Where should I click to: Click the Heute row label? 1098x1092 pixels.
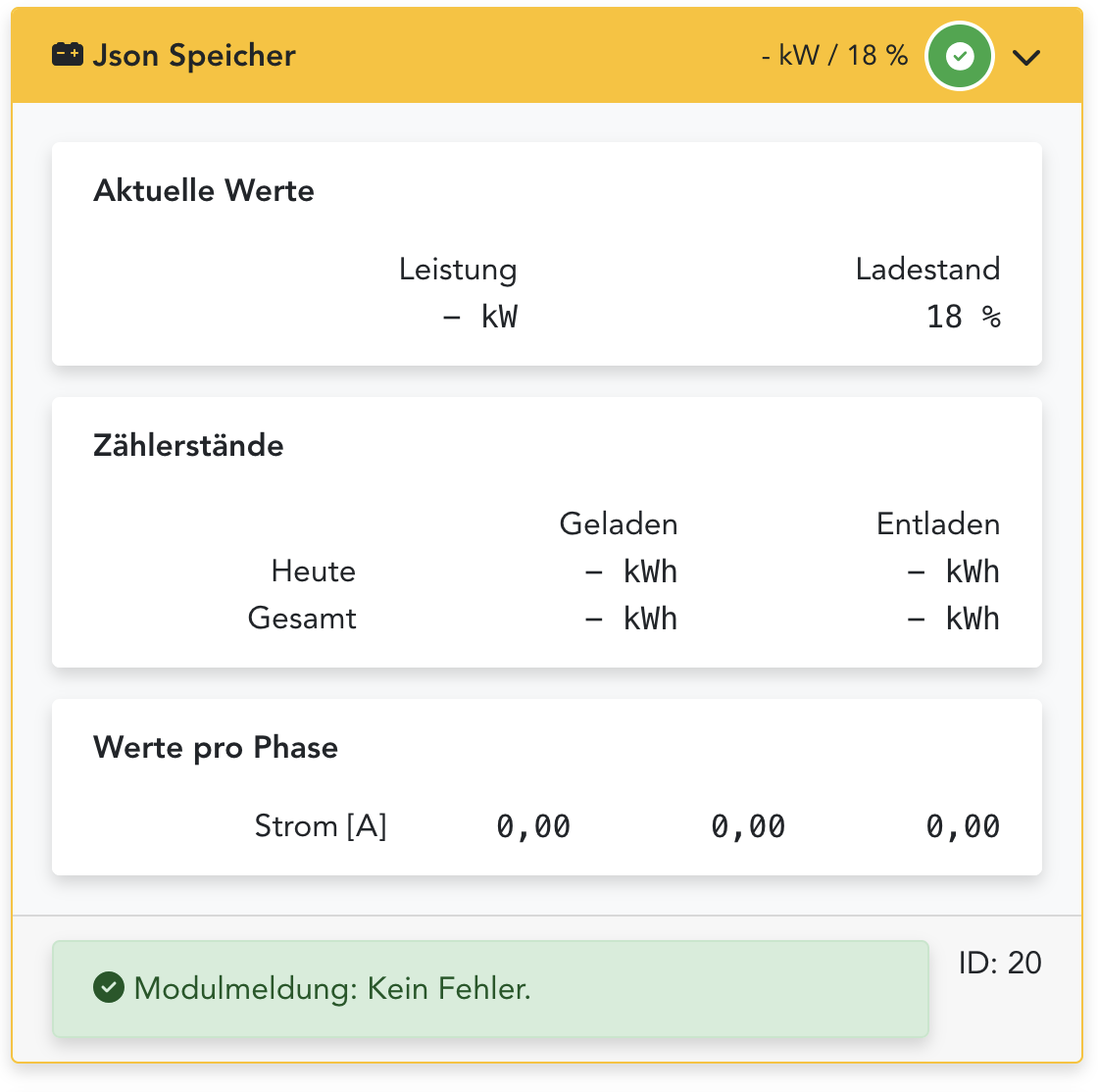[313, 571]
